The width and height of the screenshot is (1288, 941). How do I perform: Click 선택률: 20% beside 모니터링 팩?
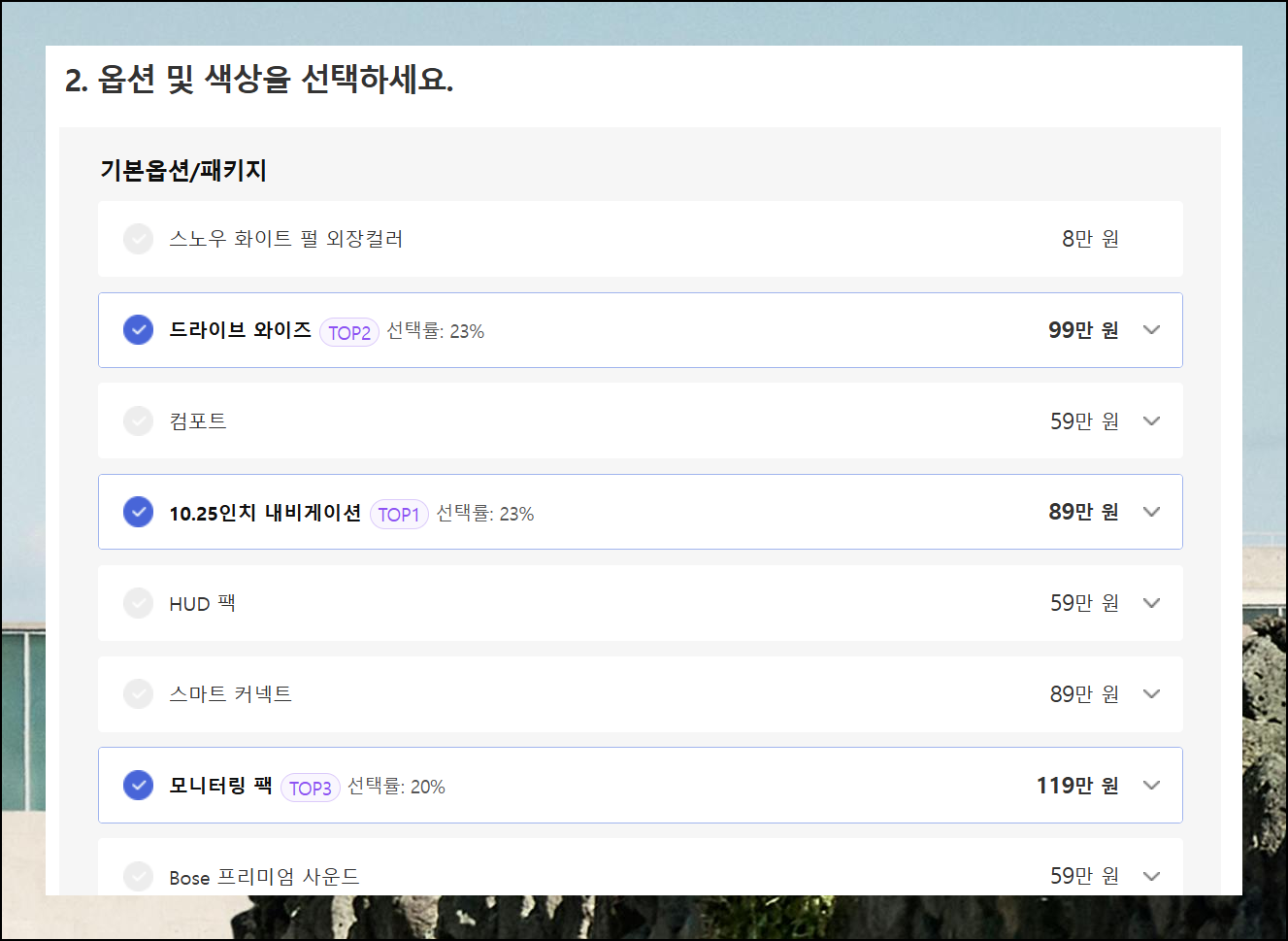pos(397,787)
